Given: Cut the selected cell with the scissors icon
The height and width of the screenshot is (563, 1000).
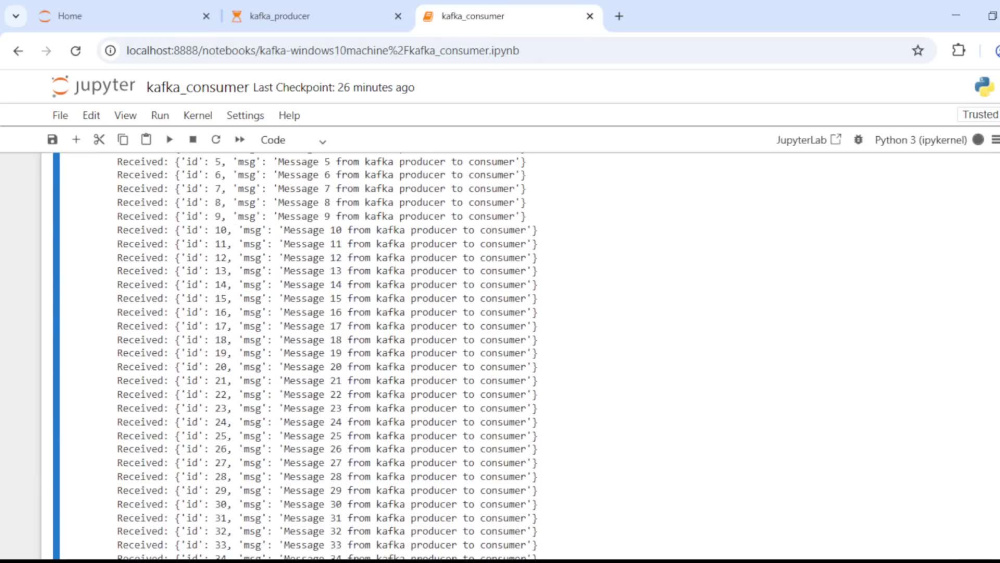Looking at the screenshot, I should tap(99, 140).
